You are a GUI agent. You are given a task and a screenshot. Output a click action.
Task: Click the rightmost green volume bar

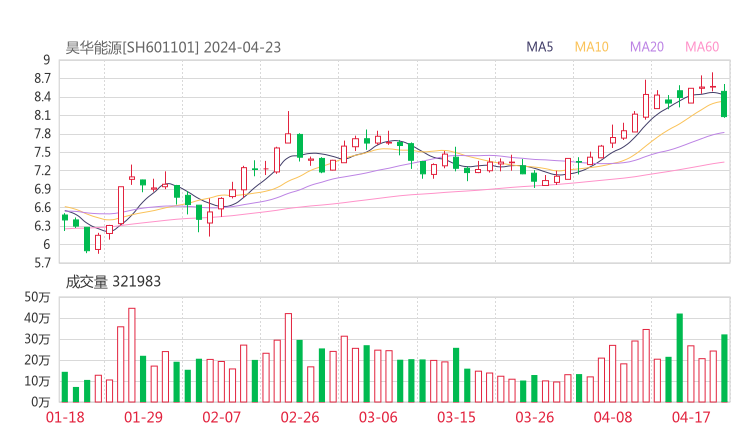pyautogui.click(x=724, y=368)
